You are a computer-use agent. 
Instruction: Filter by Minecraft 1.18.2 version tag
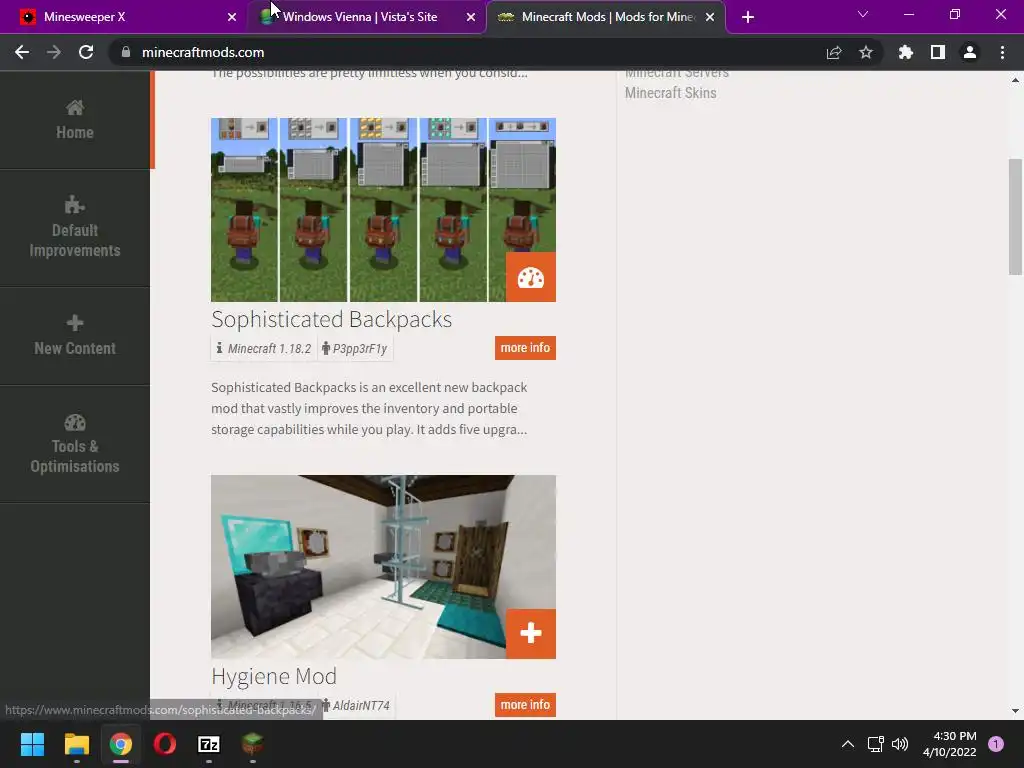point(264,348)
